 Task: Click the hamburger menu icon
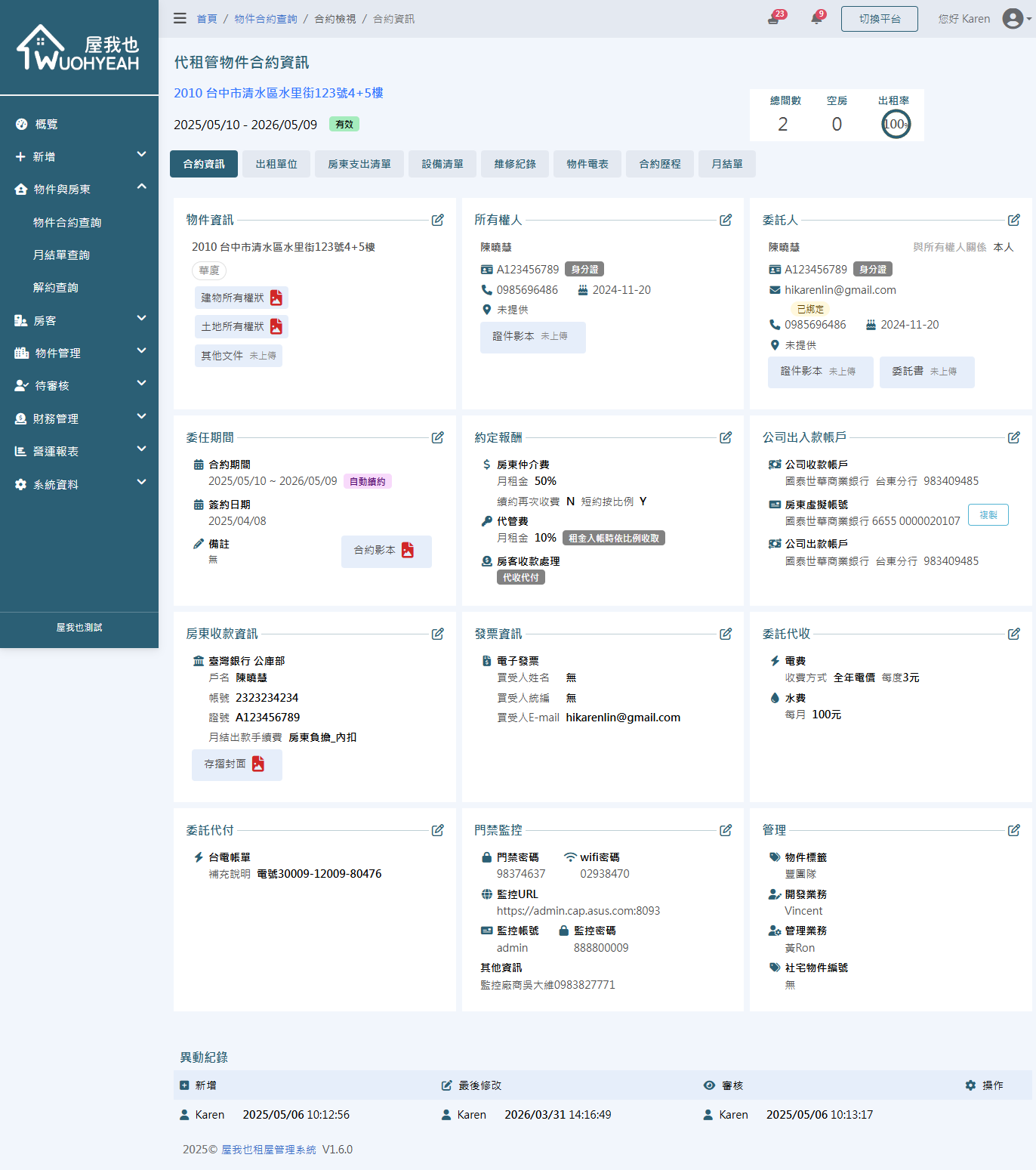[x=180, y=18]
